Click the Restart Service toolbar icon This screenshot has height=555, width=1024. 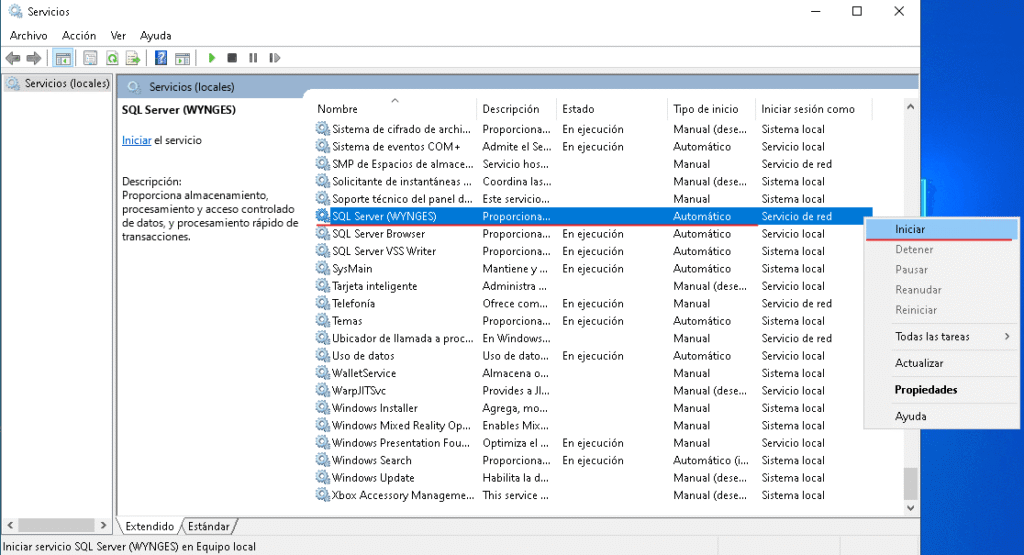pos(271,59)
